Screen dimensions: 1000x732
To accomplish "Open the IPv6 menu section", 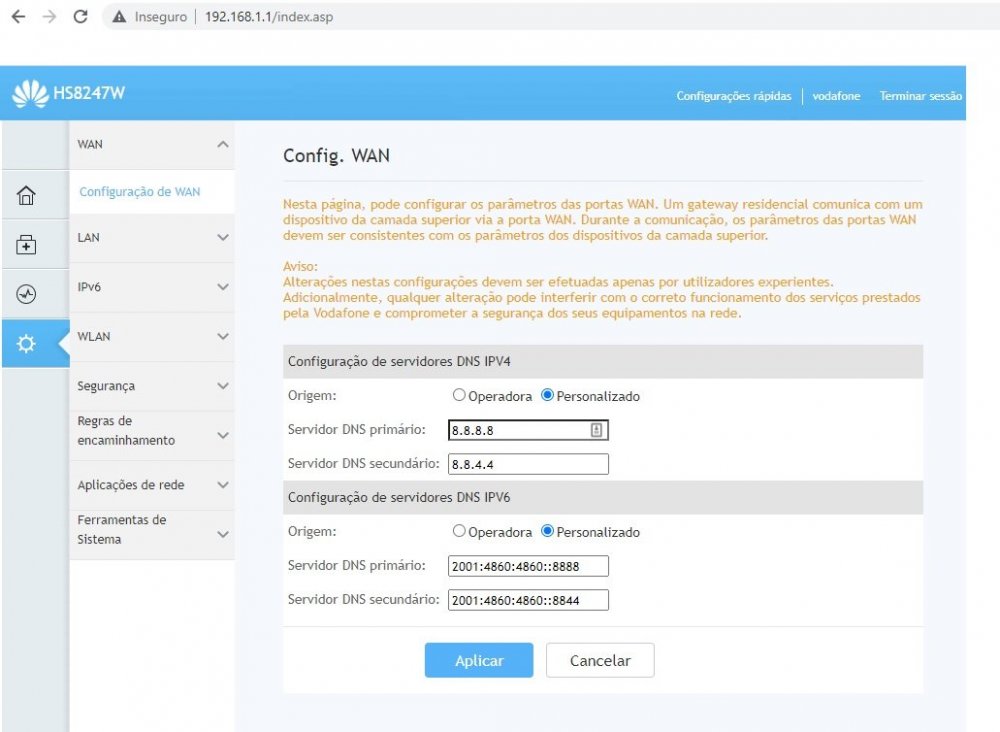I will [x=152, y=287].
